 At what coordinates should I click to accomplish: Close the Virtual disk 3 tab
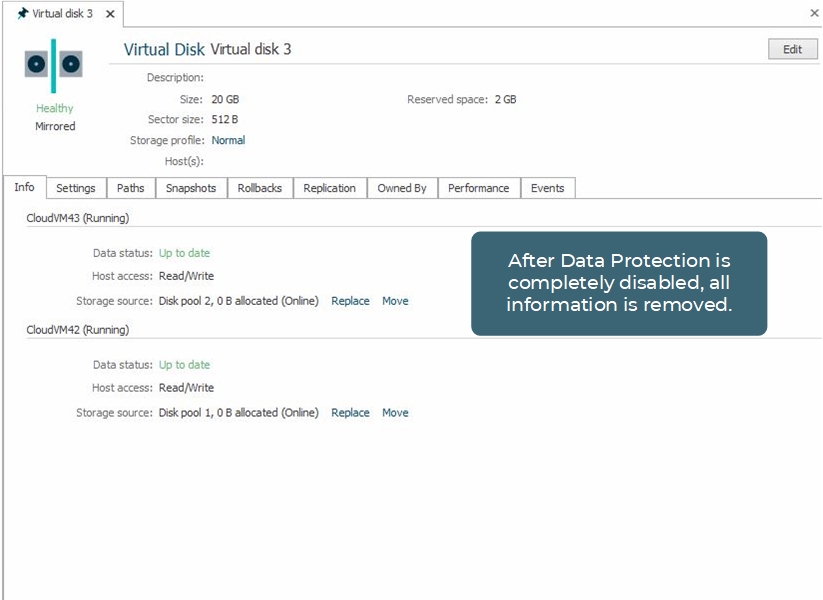pos(111,14)
